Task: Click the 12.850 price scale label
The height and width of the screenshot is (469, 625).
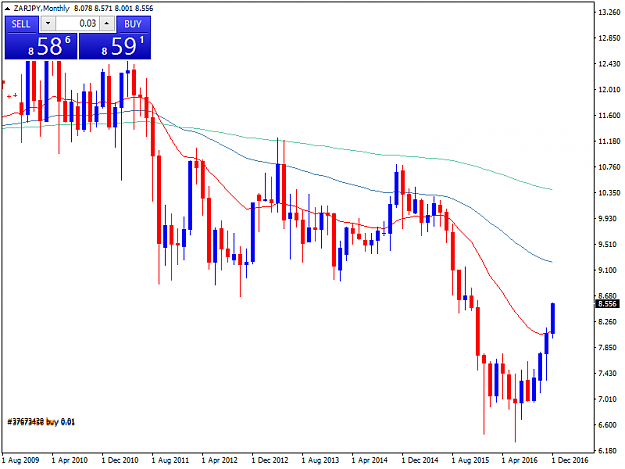Action: point(609,38)
